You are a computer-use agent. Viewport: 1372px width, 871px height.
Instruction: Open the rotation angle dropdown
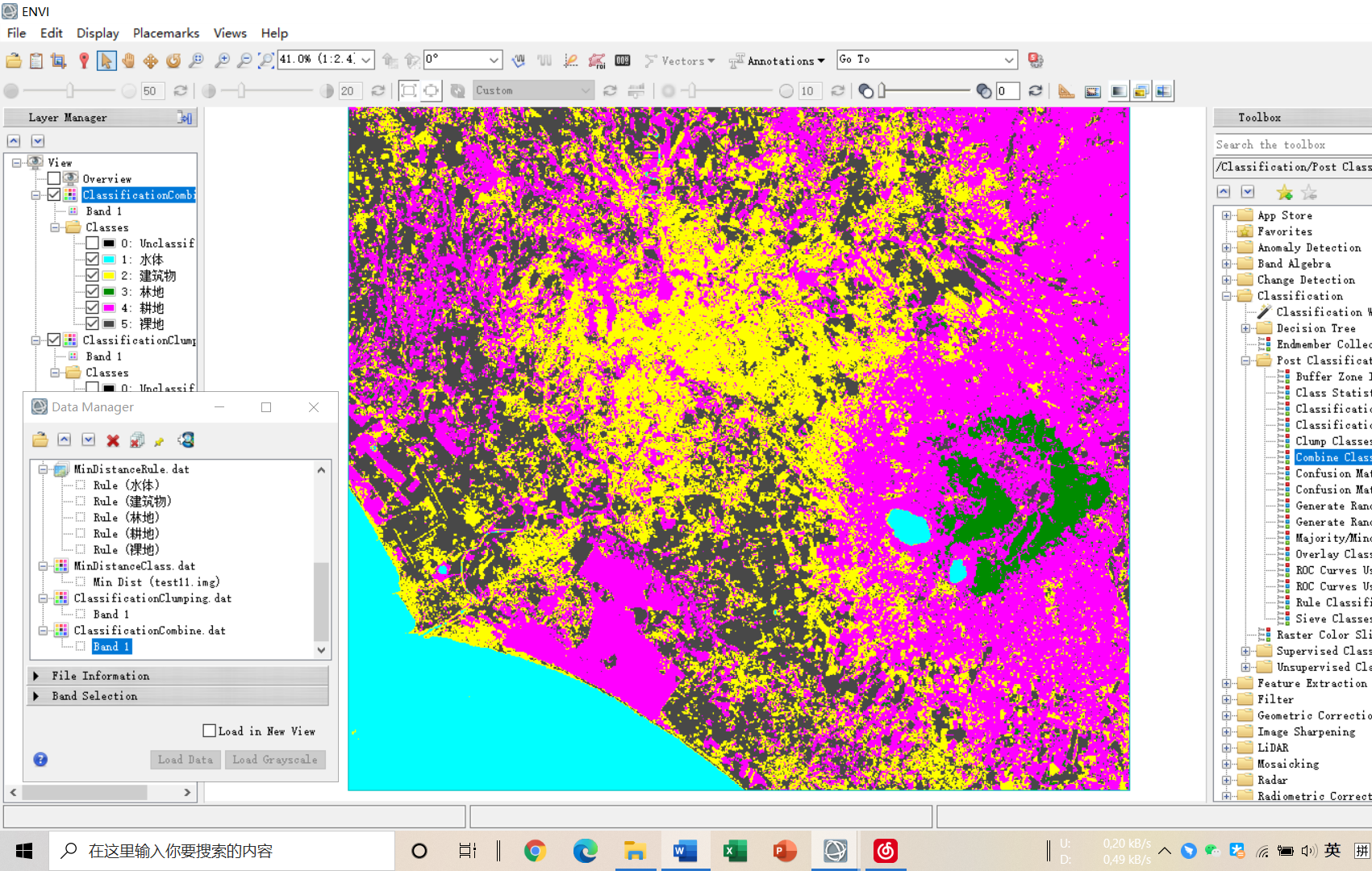[x=494, y=59]
